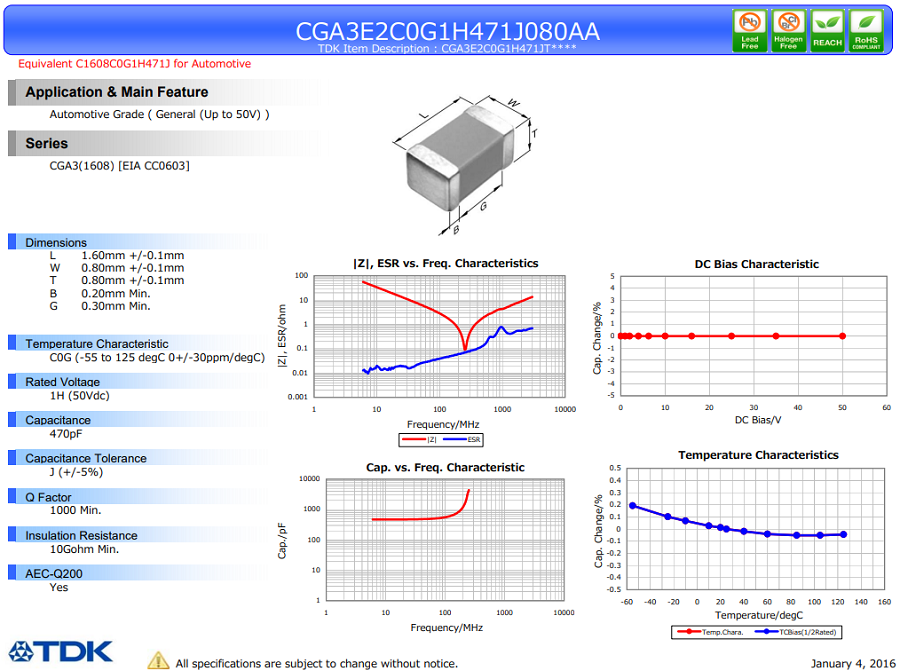
Task: Click the "AEC-Q200" heading
Action: click(x=53, y=574)
